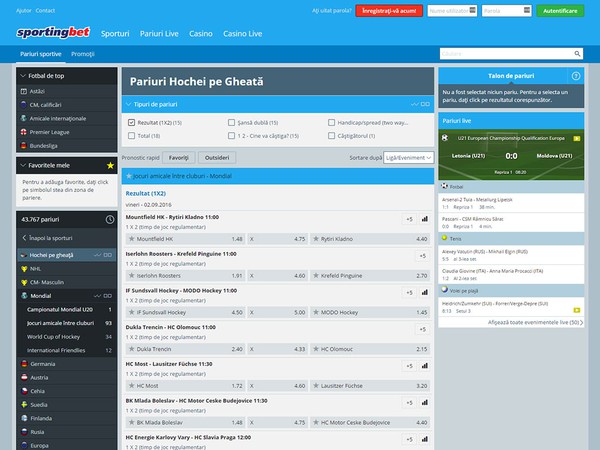The height and width of the screenshot is (450, 600).
Task: Click the Parola input field
Action: point(507,11)
